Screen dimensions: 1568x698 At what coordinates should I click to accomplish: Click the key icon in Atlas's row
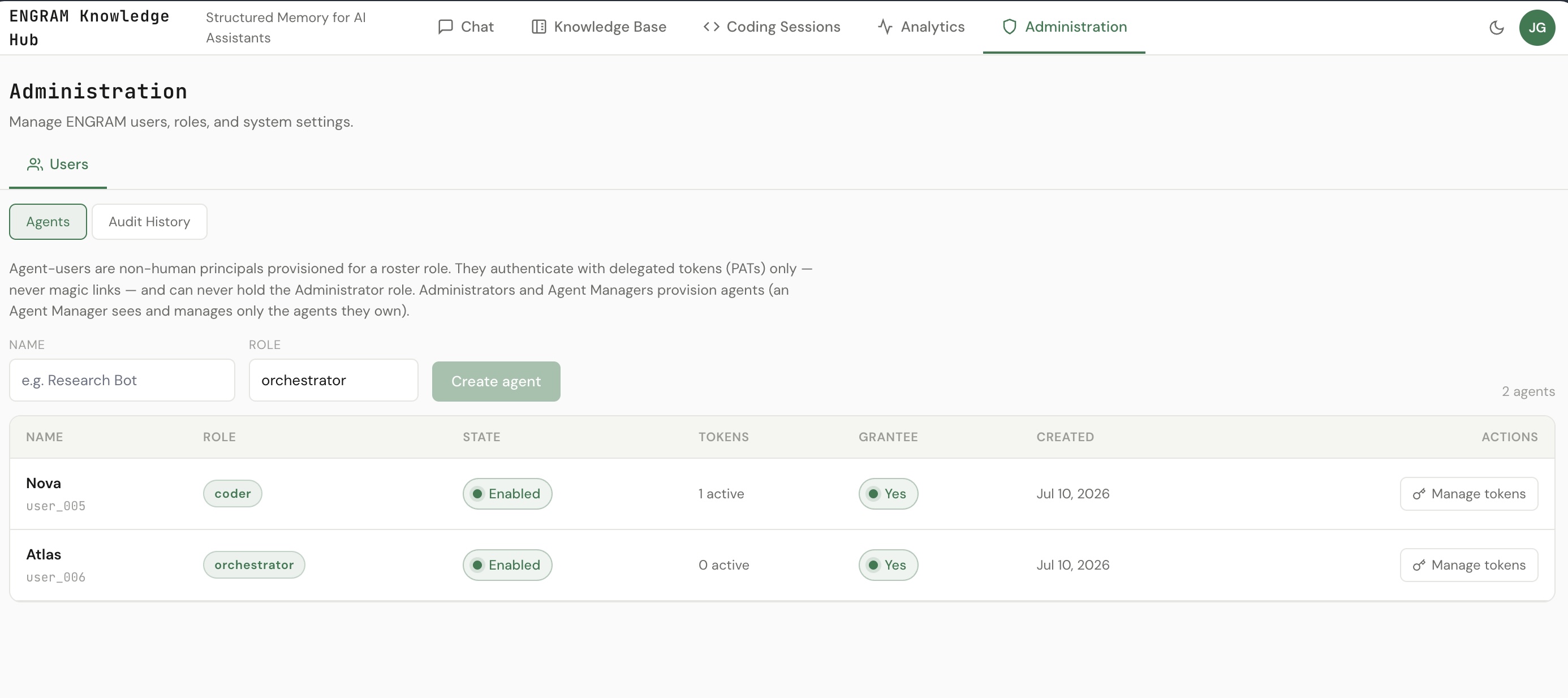click(1419, 565)
